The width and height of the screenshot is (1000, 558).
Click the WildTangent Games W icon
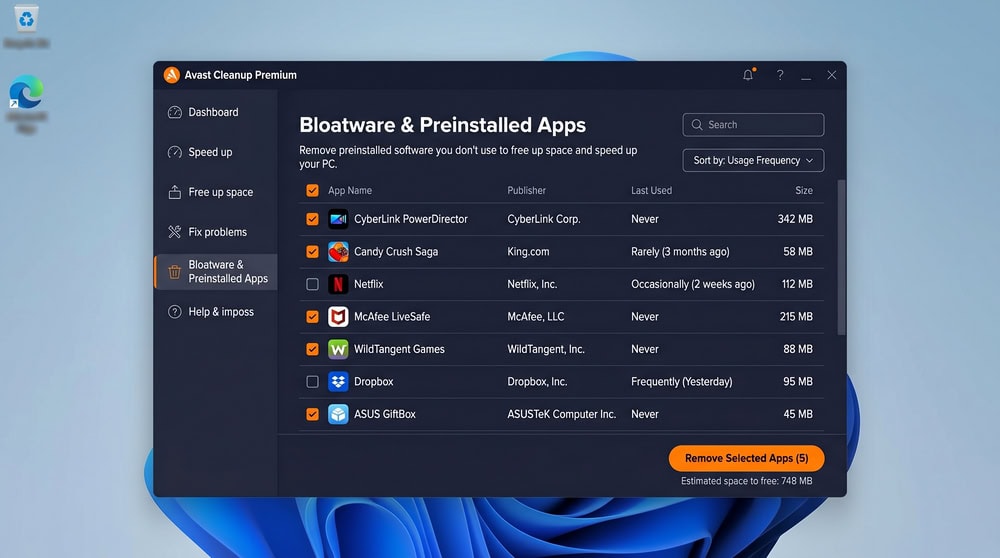[338, 349]
